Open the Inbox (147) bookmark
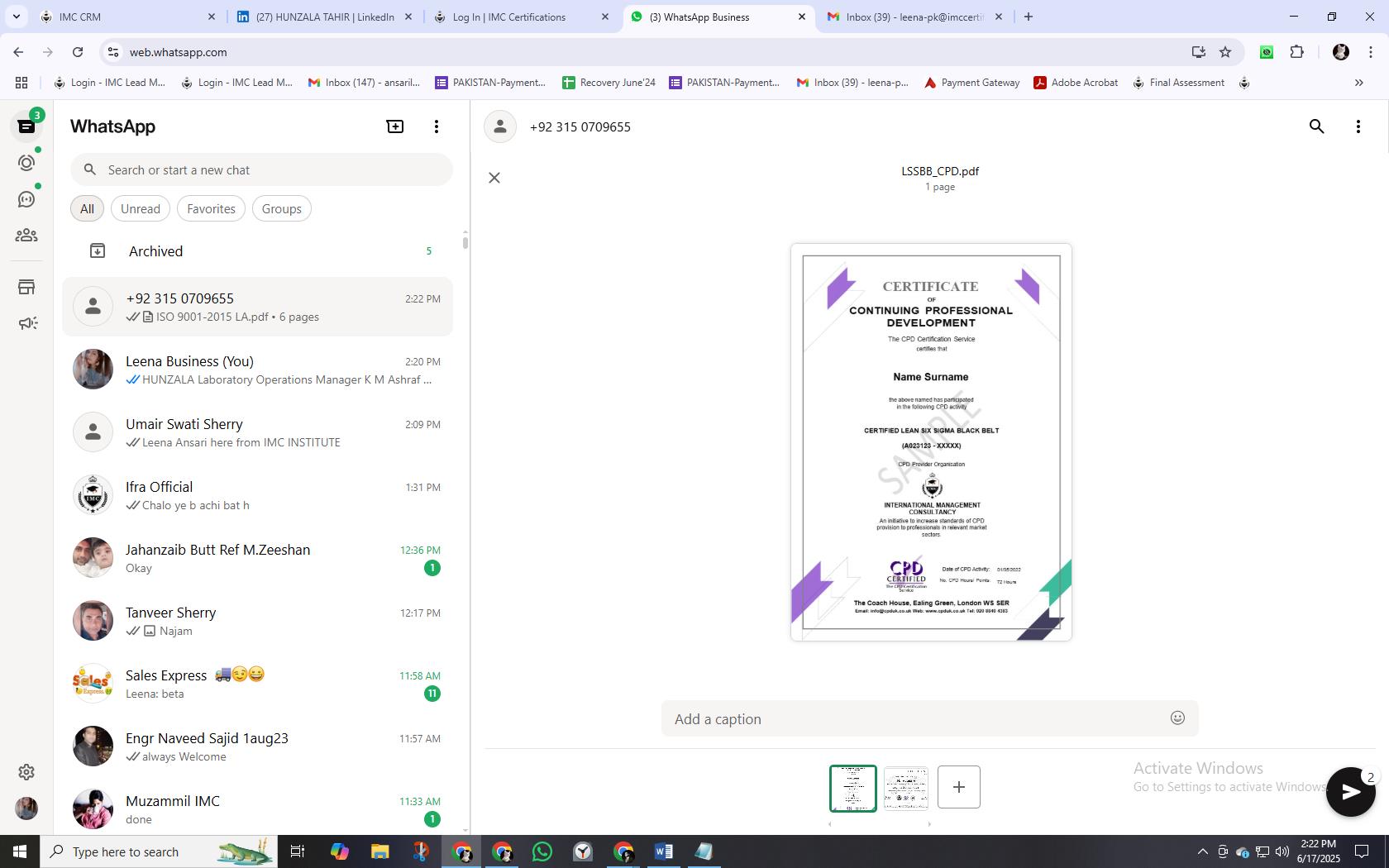Viewport: 1389px width, 868px height. [365, 83]
